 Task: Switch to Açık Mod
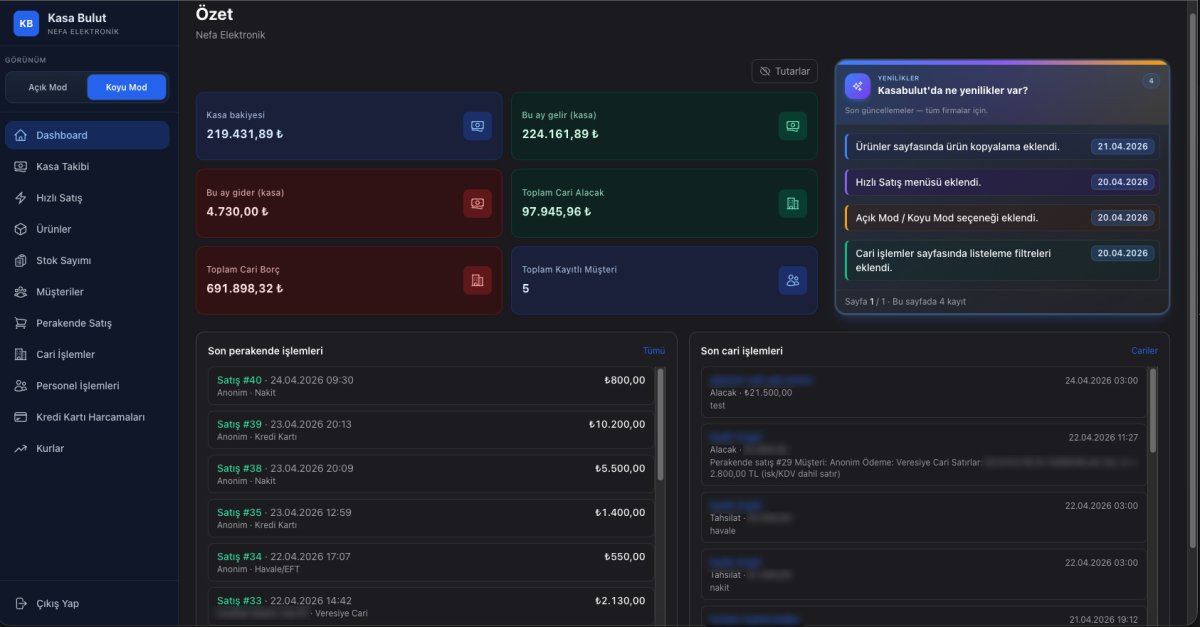[47, 87]
